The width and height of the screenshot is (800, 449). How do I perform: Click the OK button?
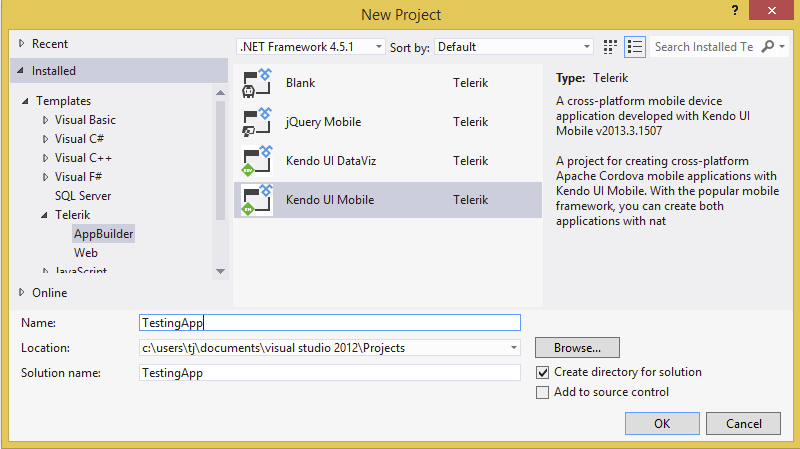[x=662, y=423]
